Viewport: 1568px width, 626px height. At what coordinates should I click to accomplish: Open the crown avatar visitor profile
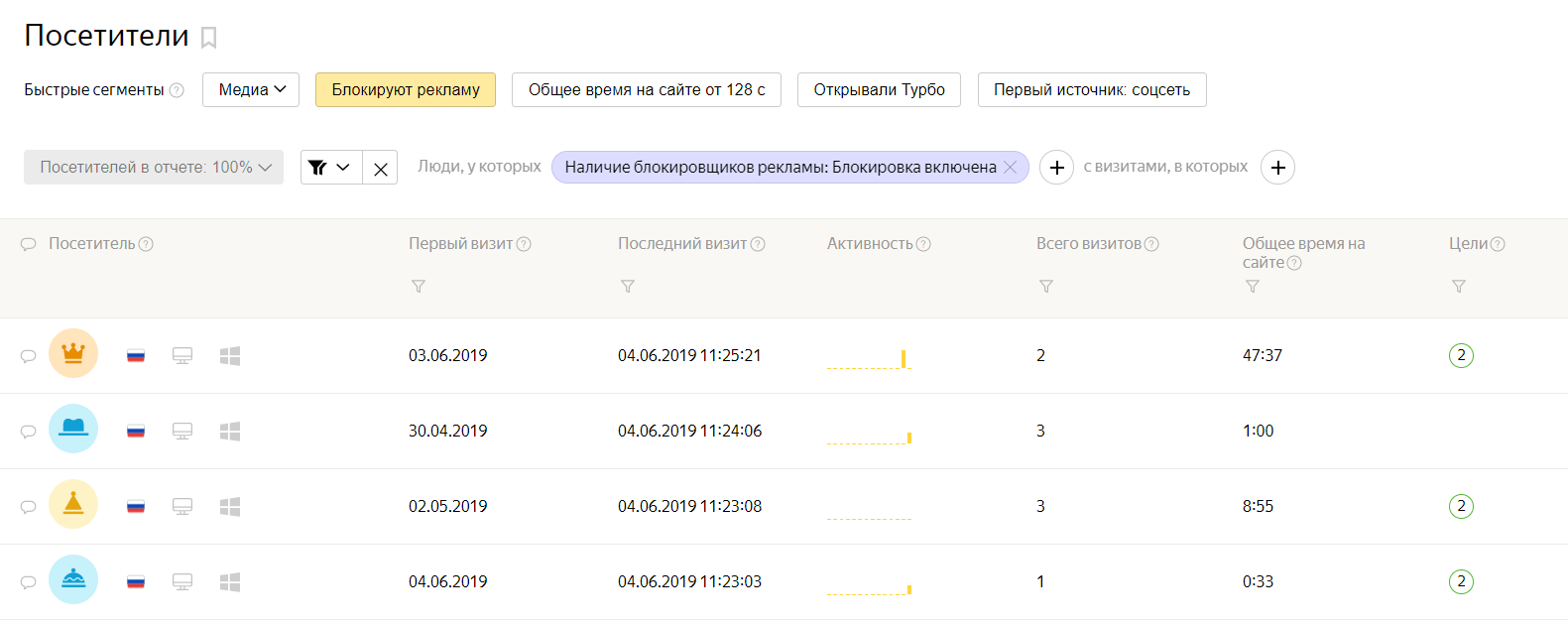73,353
